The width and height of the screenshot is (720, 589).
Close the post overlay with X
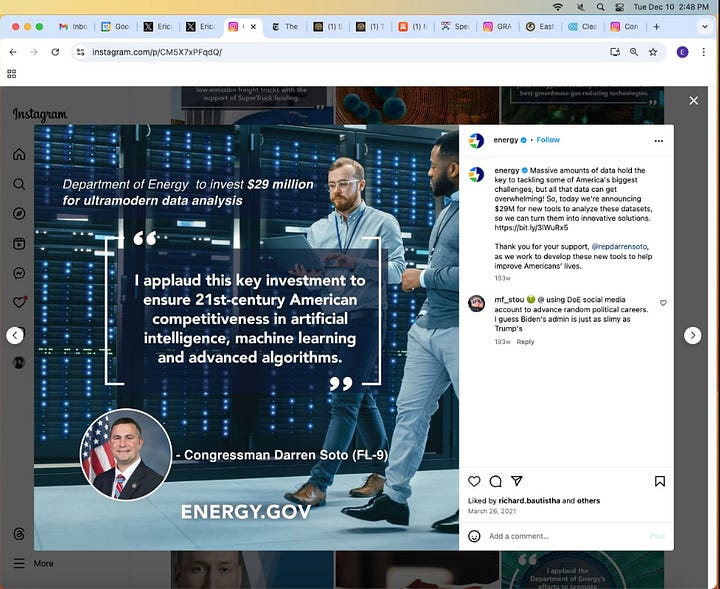[x=693, y=101]
